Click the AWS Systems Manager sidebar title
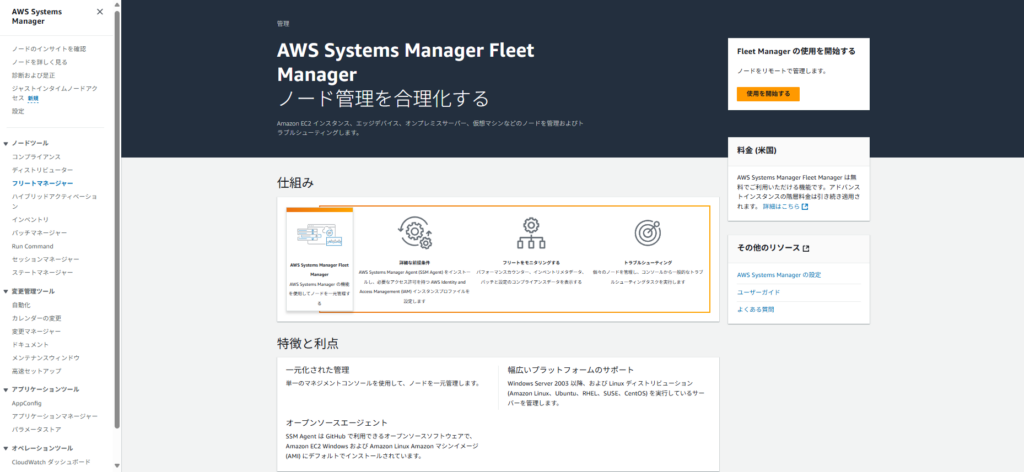1024x472 pixels. (x=37, y=16)
